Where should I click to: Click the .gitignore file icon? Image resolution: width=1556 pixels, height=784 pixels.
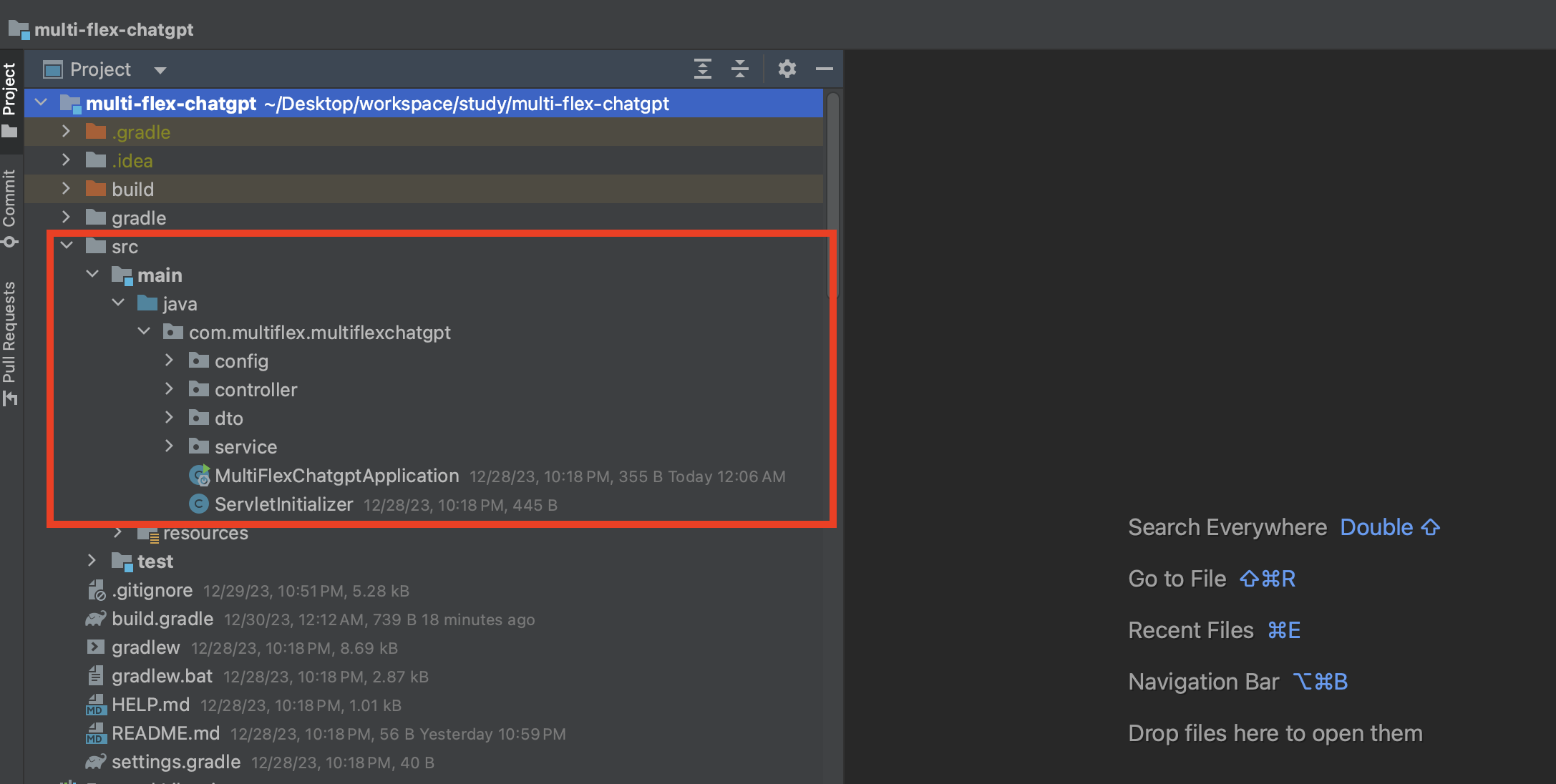96,590
